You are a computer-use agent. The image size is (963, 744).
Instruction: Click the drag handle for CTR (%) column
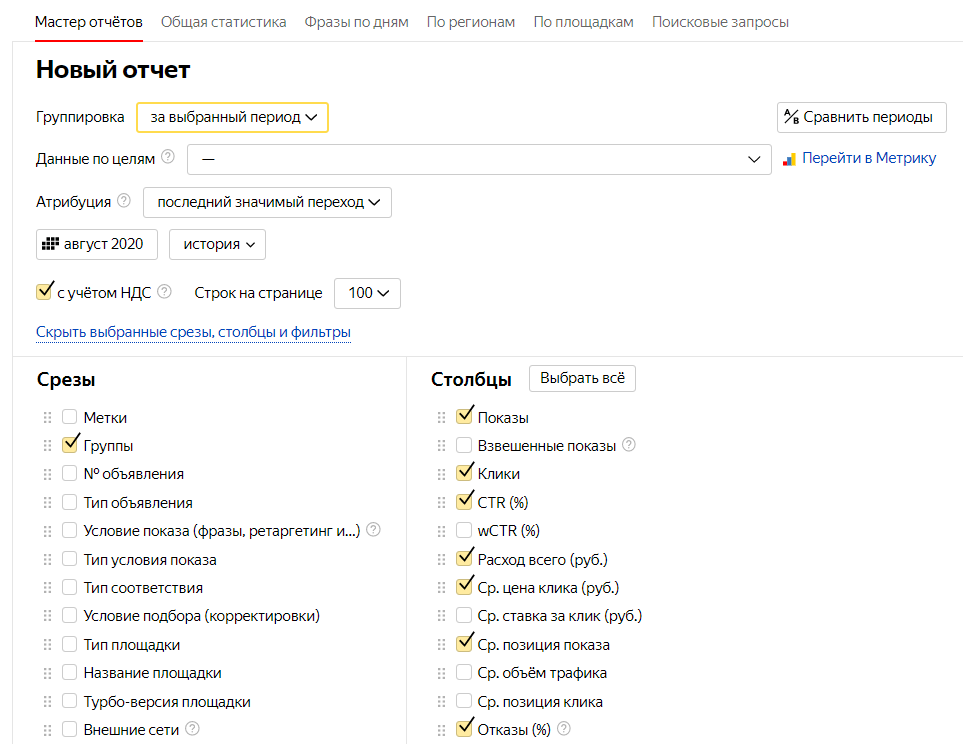[x=441, y=503]
